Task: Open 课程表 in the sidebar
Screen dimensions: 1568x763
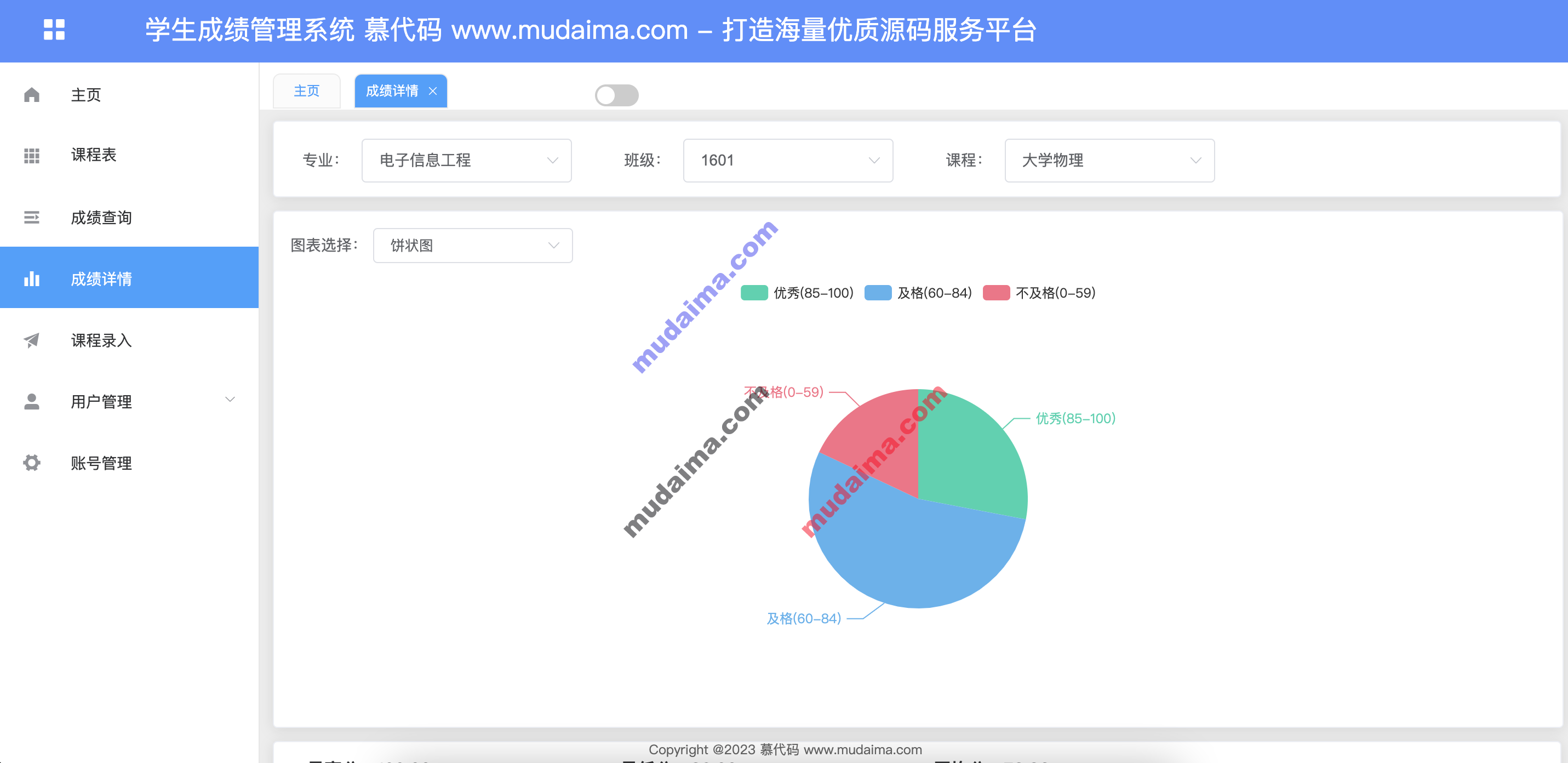Action: (129, 156)
